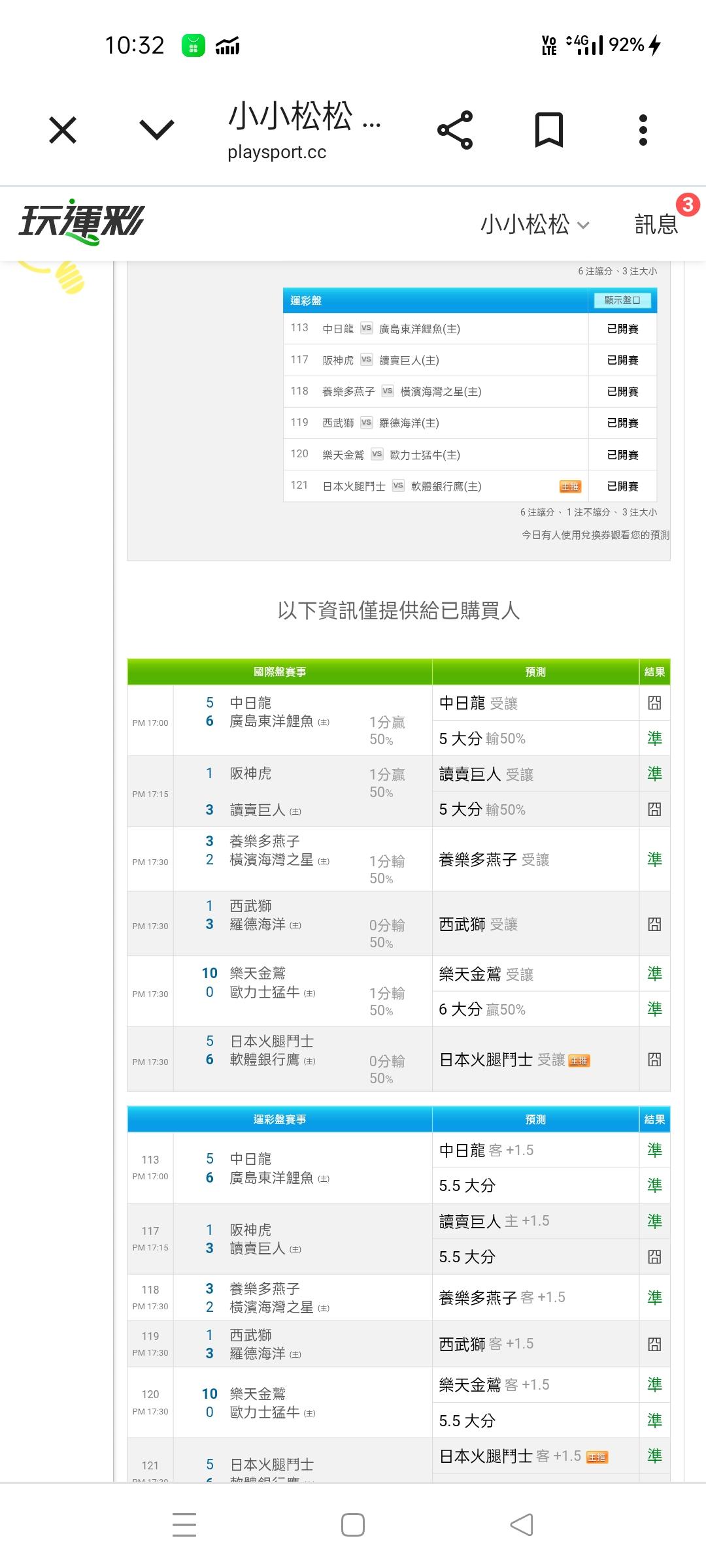The width and height of the screenshot is (706, 1568).
Task: Tap Android home button
Action: pos(353,1525)
